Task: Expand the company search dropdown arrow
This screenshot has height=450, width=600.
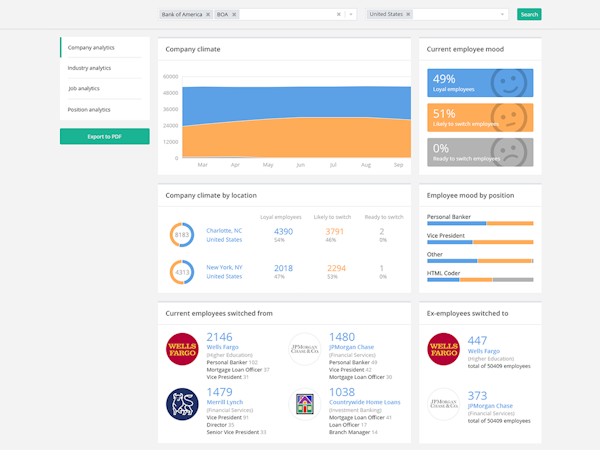Action: tap(351, 15)
